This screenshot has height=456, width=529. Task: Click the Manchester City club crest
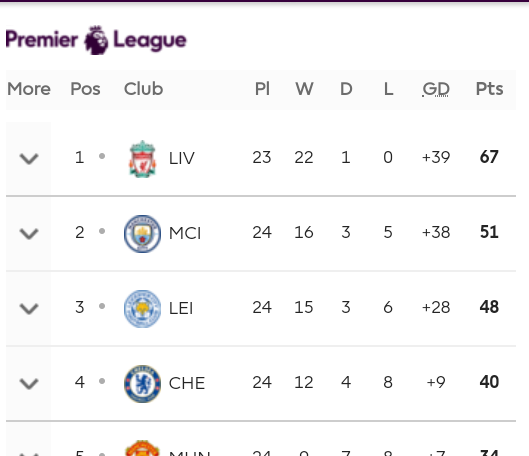coord(142,233)
